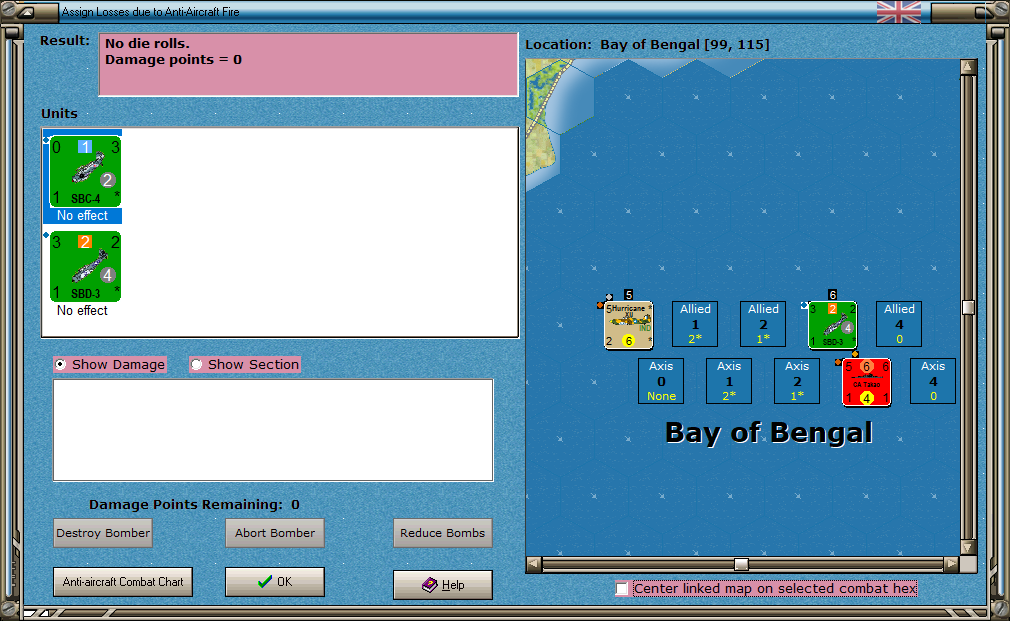Click the map's vertical scrollbar down arrow
The image size is (1010, 621).
pos(966,546)
